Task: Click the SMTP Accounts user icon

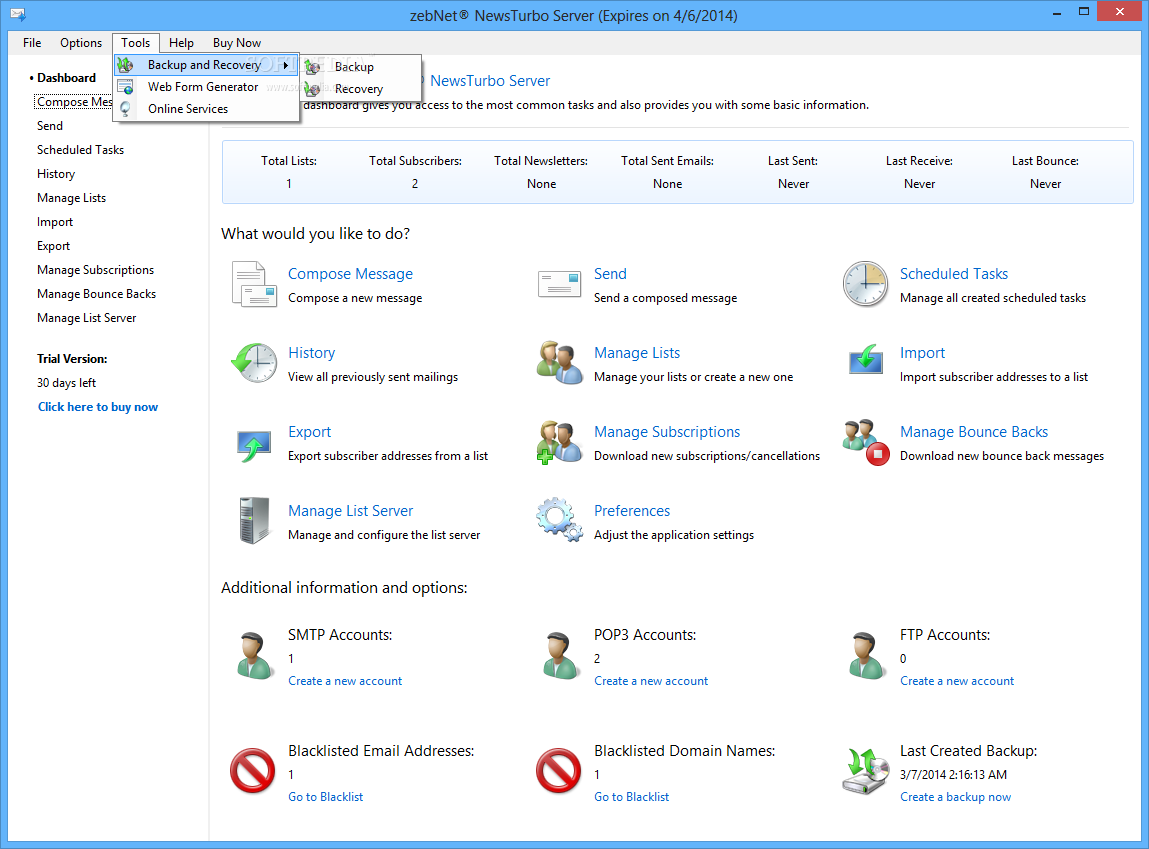Action: pyautogui.click(x=254, y=656)
